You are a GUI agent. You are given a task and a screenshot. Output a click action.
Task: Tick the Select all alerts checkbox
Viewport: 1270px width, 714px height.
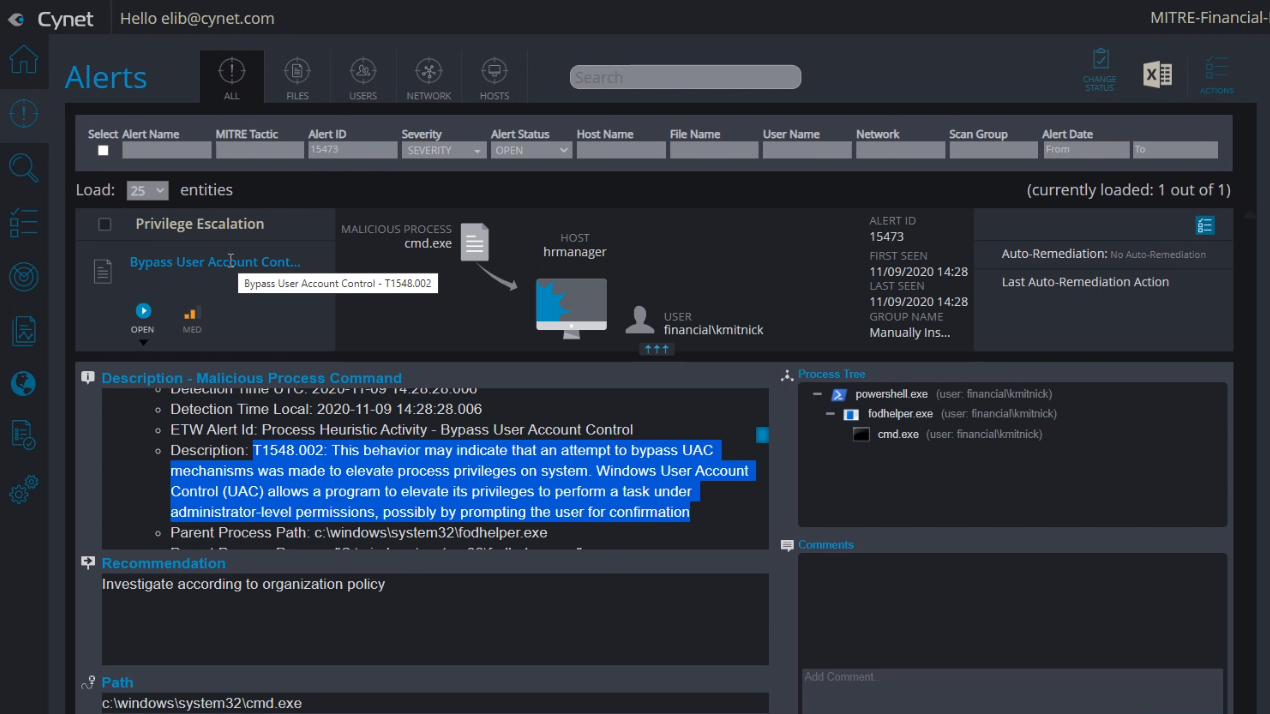click(x=103, y=150)
